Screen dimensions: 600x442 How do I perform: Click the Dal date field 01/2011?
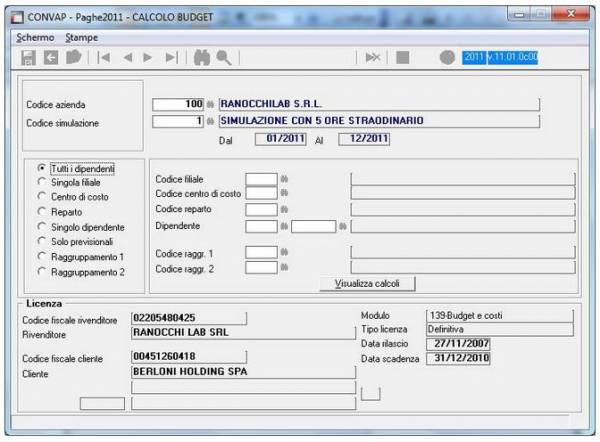point(280,139)
